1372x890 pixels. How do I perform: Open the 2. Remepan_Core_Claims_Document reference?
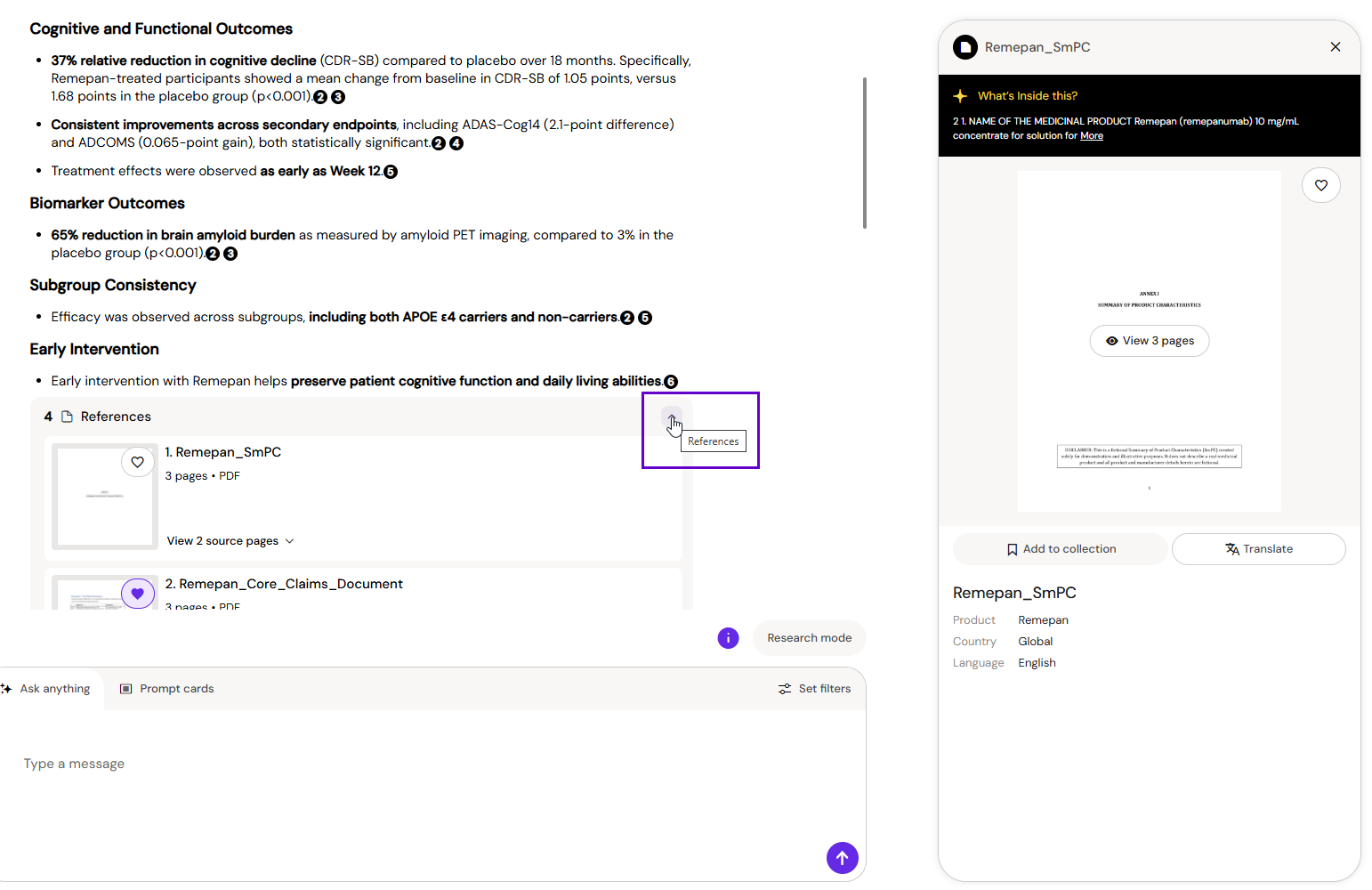click(284, 584)
